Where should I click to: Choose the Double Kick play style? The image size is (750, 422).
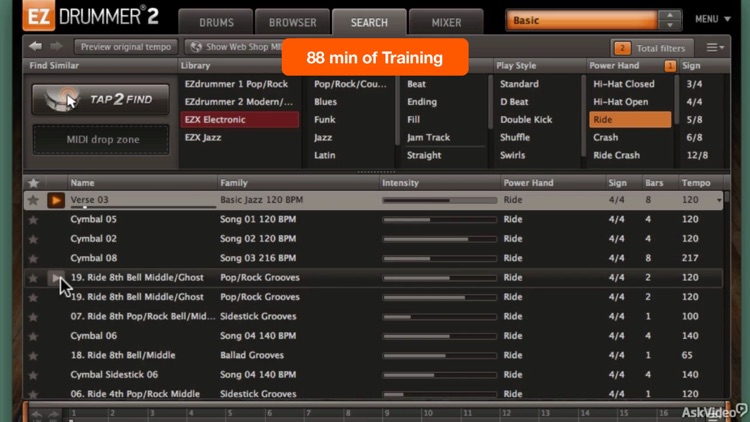[526, 120]
